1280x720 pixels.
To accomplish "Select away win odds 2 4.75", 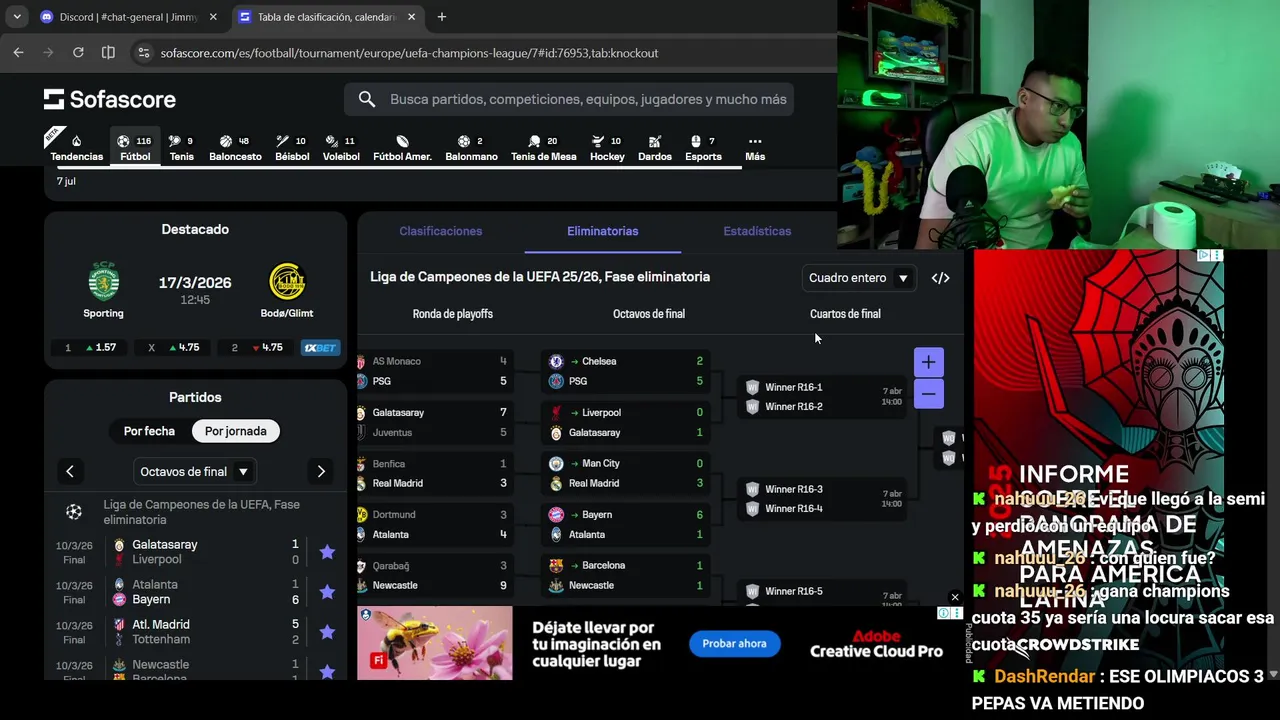I will pyautogui.click(x=257, y=348).
